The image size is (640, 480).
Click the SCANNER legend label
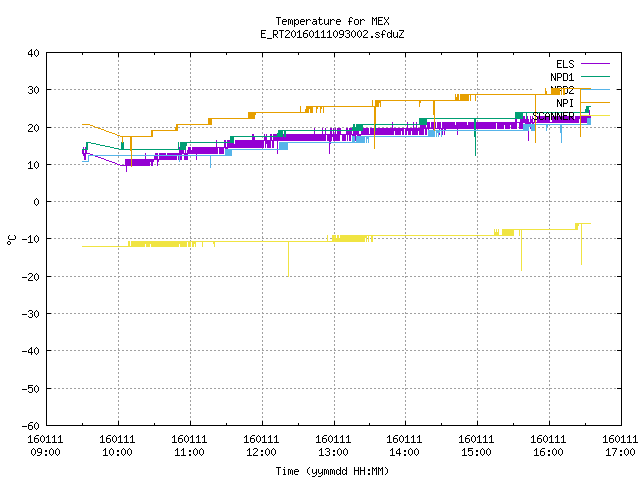pyautogui.click(x=553, y=116)
